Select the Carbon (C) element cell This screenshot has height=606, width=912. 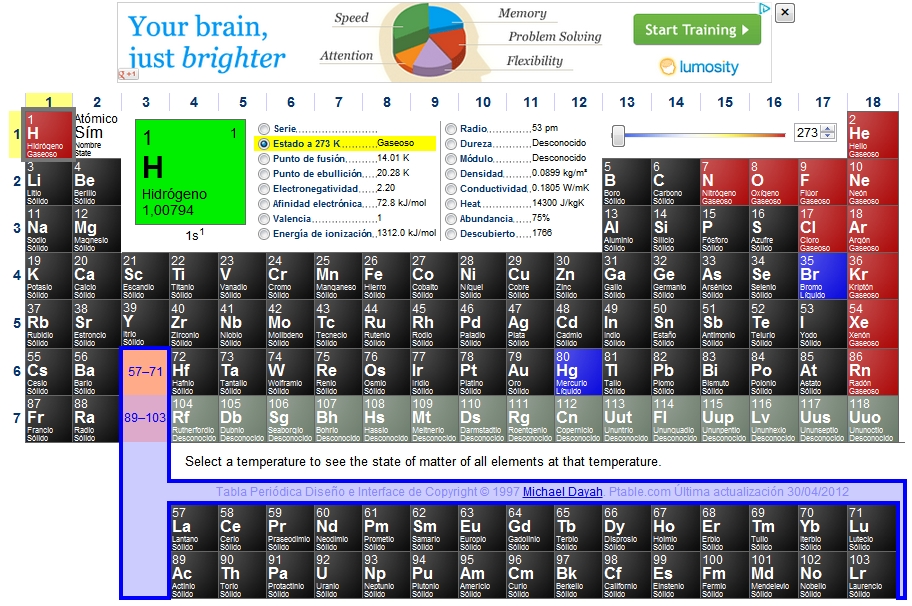tap(673, 181)
